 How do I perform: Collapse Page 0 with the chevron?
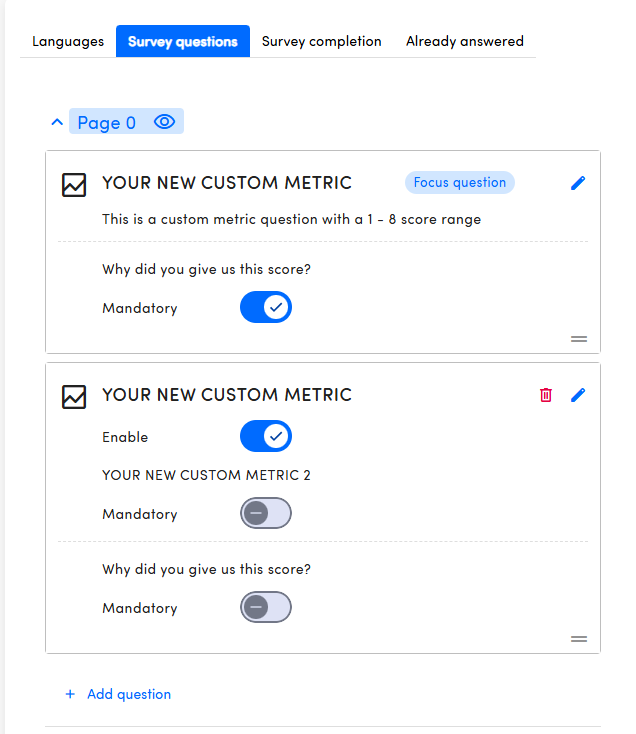point(56,122)
